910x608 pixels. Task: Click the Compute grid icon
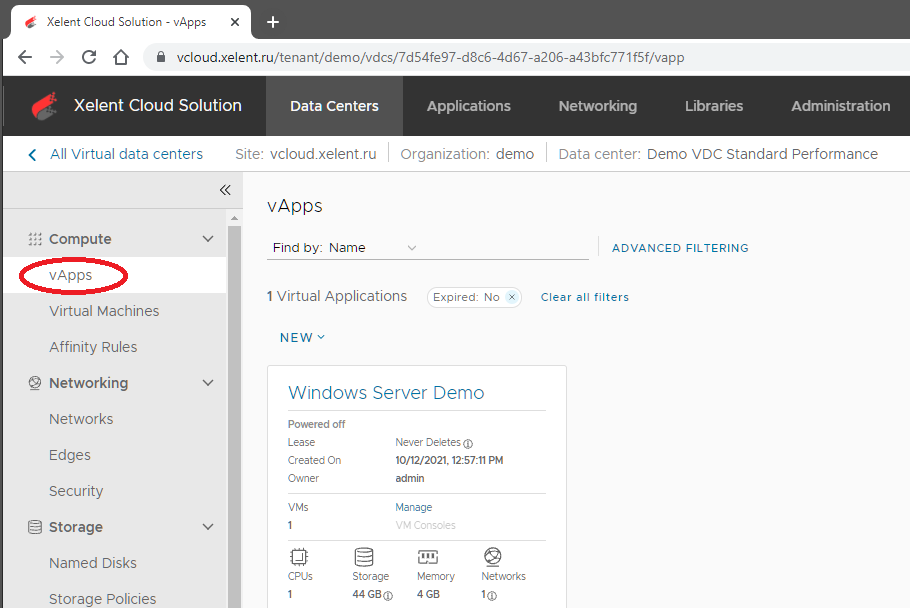35,239
